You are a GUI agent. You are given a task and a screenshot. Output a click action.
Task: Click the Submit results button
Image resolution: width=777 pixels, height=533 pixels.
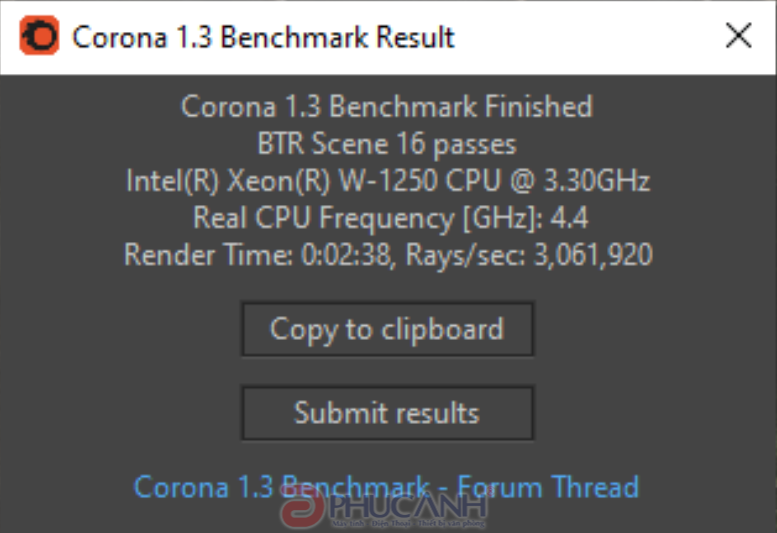(387, 413)
